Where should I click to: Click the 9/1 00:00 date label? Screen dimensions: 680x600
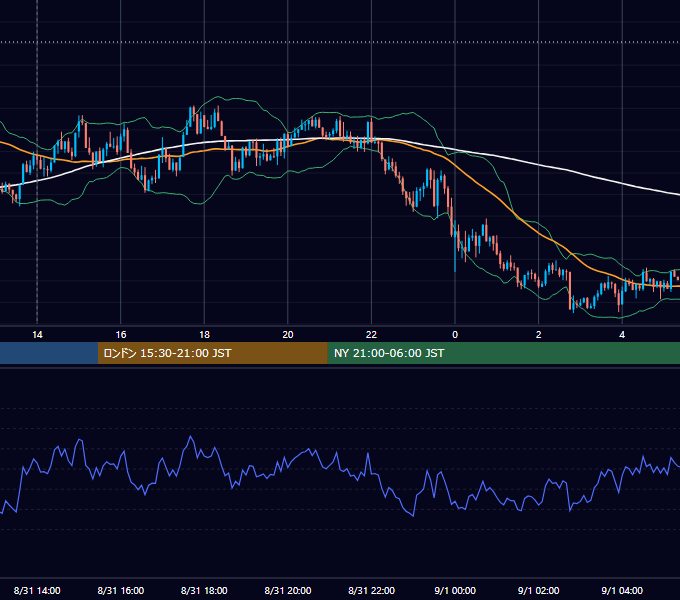pos(455,590)
